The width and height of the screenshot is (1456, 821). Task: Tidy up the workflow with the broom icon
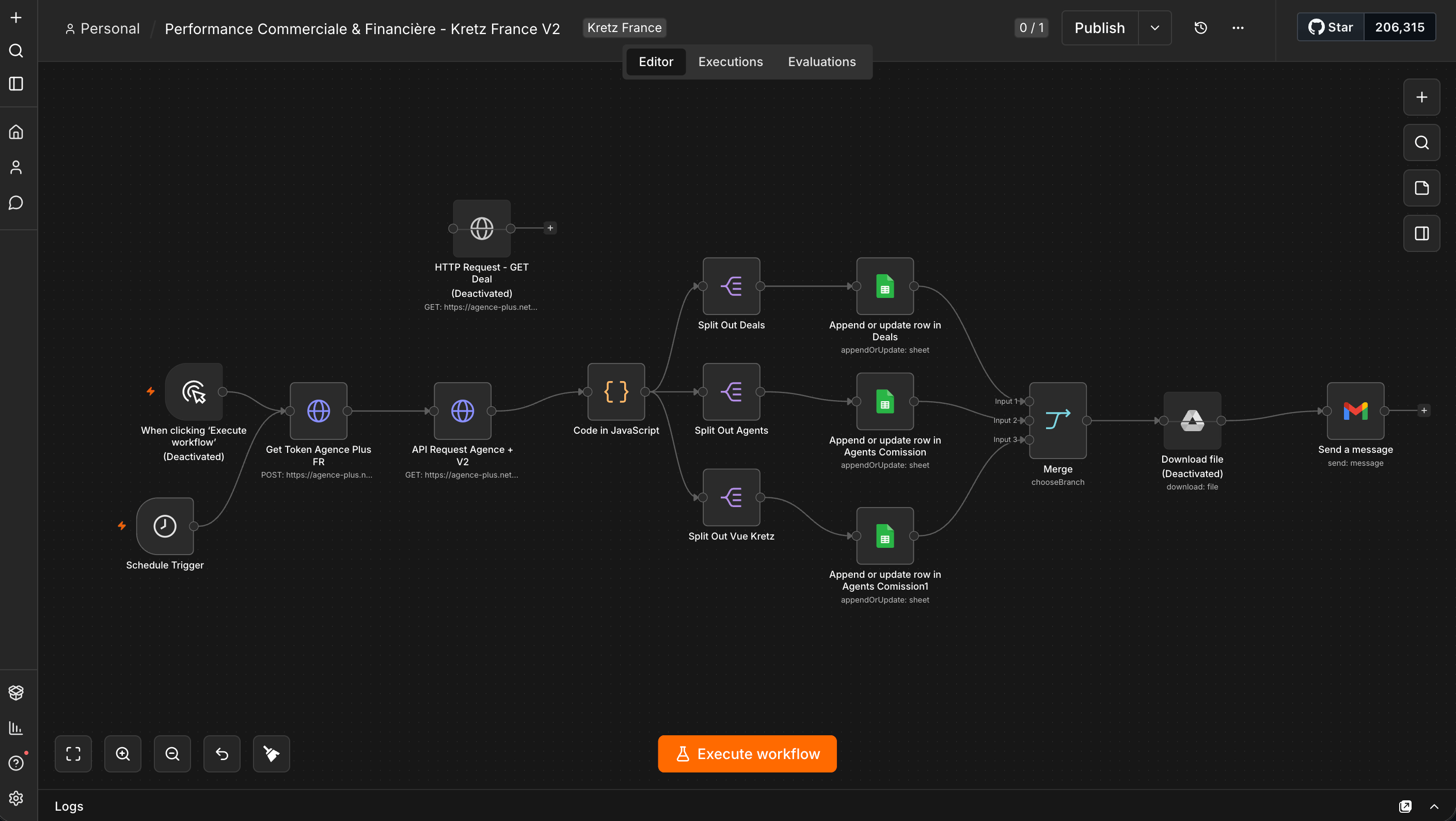[271, 754]
